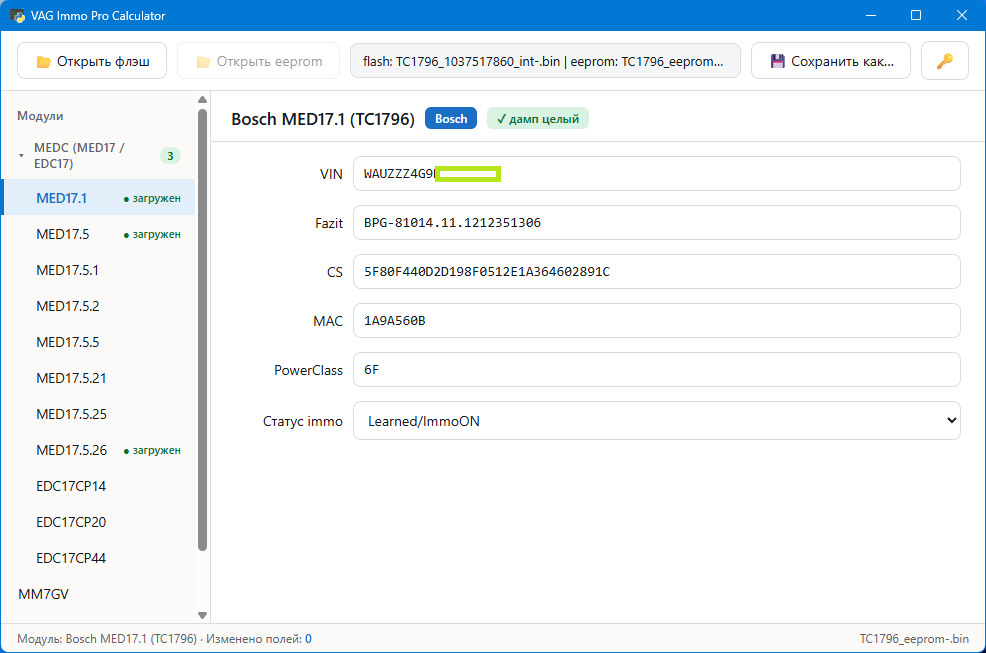Image resolution: width=986 pixels, height=653 pixels.
Task: Select MED17.5.1 module
Action: (97, 270)
